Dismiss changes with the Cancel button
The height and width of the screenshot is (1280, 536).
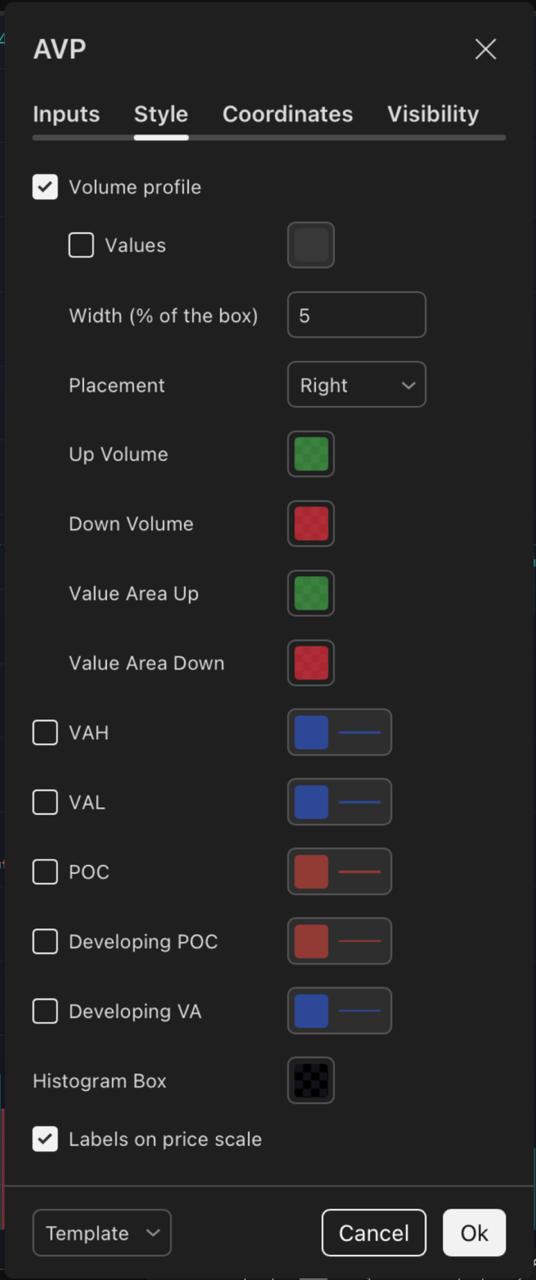[374, 1233]
